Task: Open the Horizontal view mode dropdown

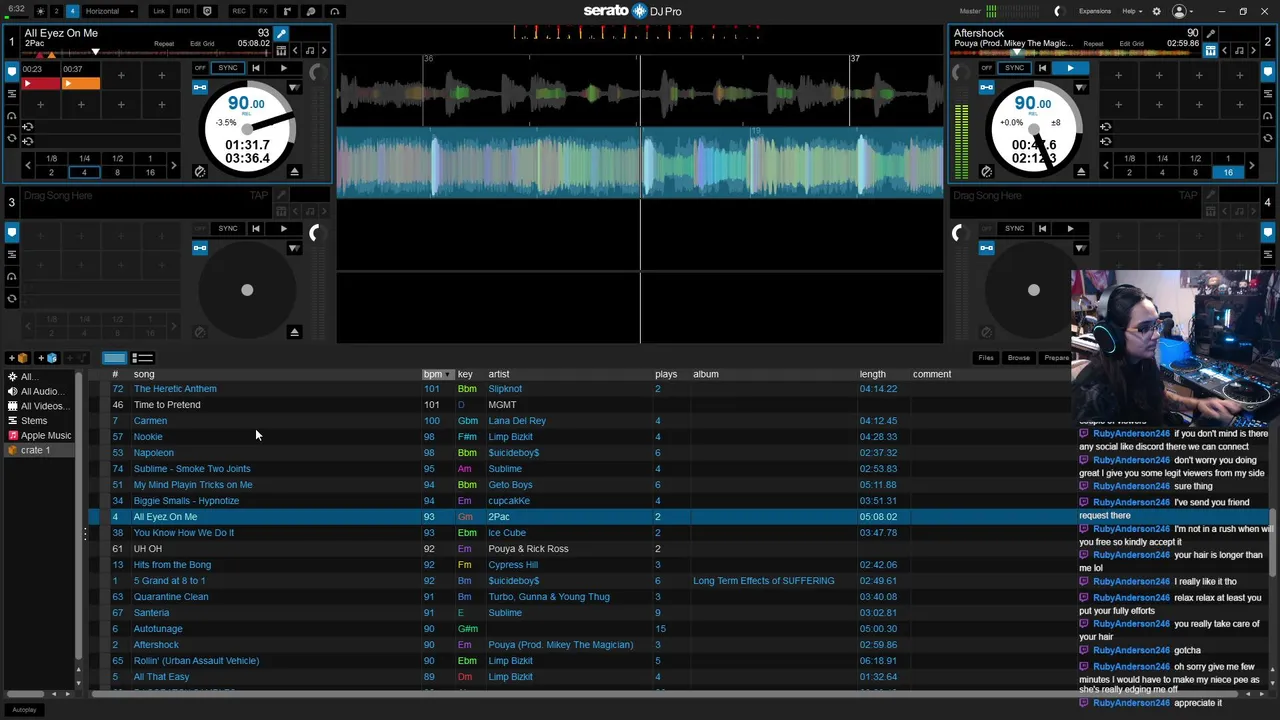Action: 109,11
